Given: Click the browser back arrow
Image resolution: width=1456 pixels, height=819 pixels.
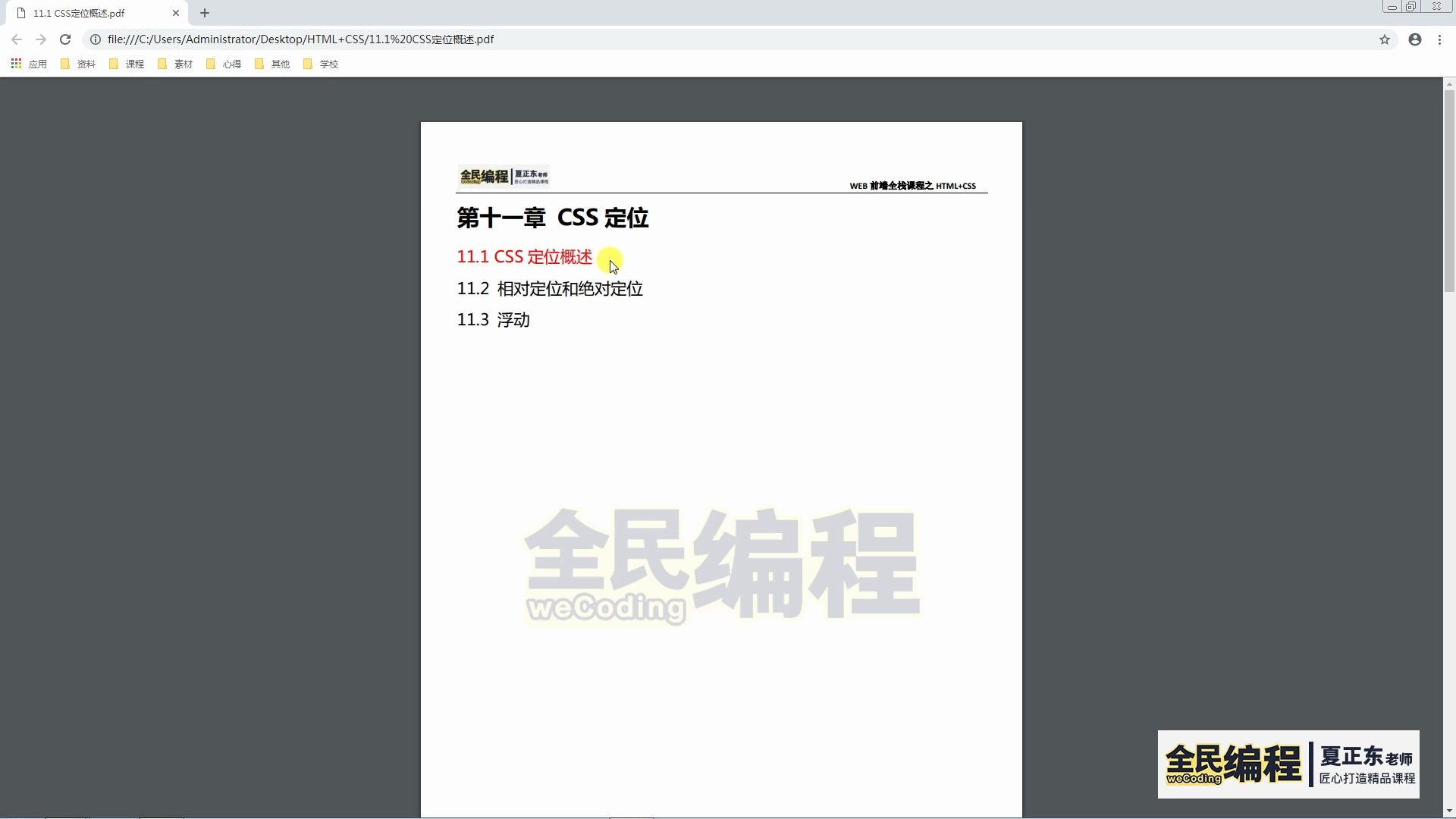Looking at the screenshot, I should point(17,39).
